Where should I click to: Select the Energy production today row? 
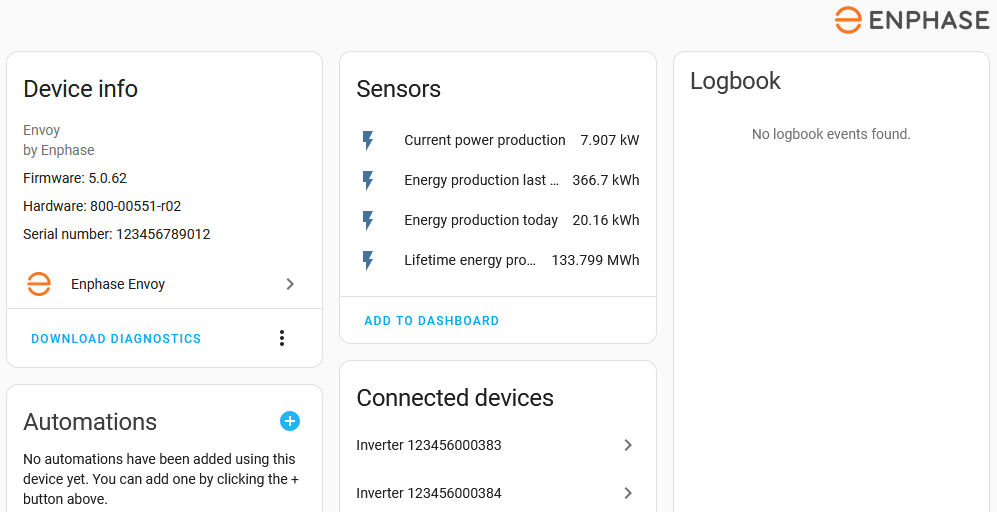(x=480, y=221)
